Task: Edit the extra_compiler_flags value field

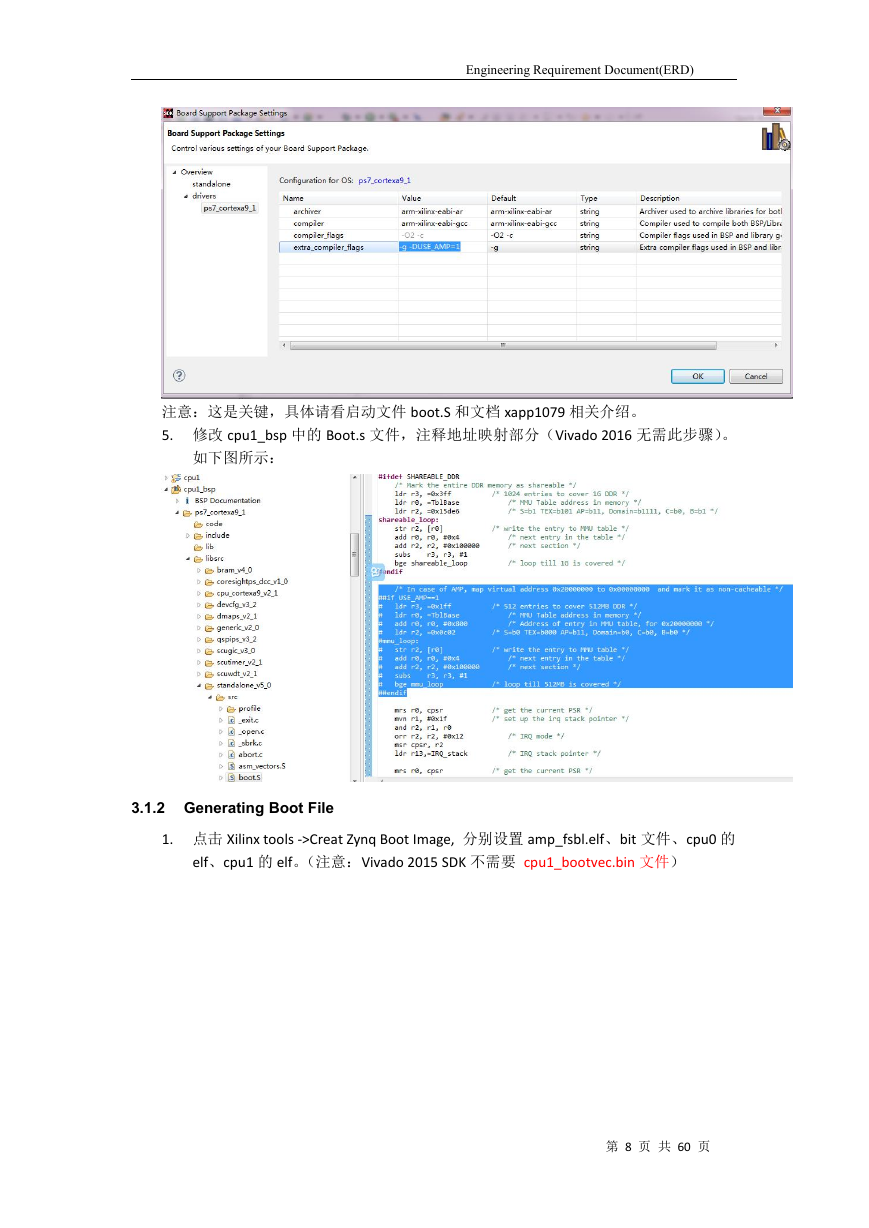Action: click(443, 247)
